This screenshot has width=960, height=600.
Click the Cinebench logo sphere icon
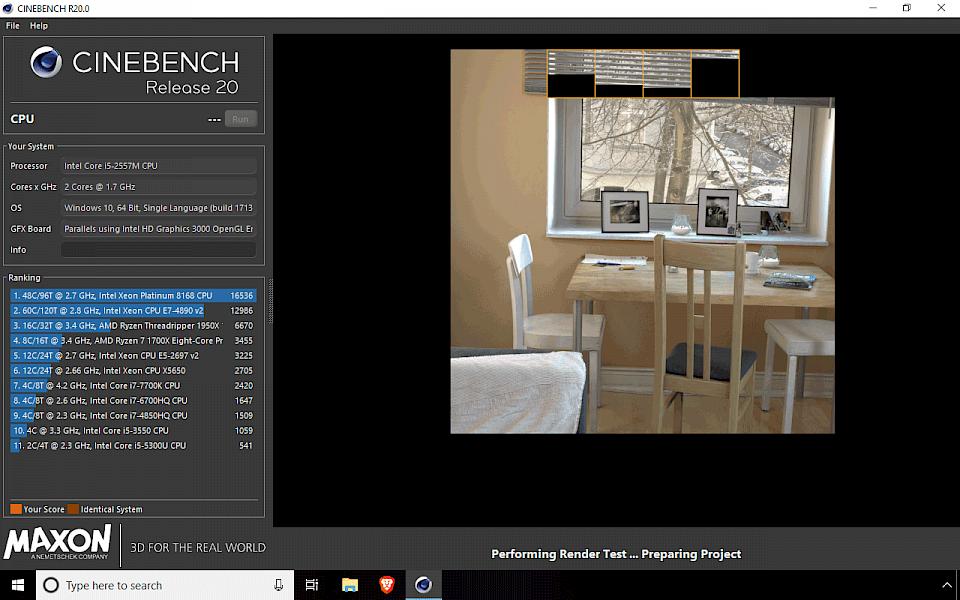pos(47,62)
